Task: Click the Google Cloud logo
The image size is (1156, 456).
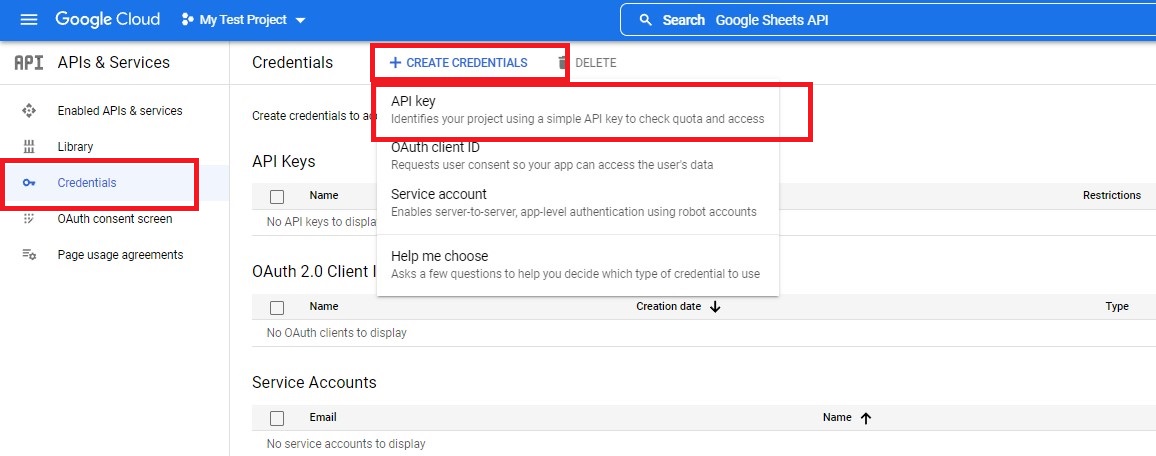Action: pyautogui.click(x=108, y=20)
